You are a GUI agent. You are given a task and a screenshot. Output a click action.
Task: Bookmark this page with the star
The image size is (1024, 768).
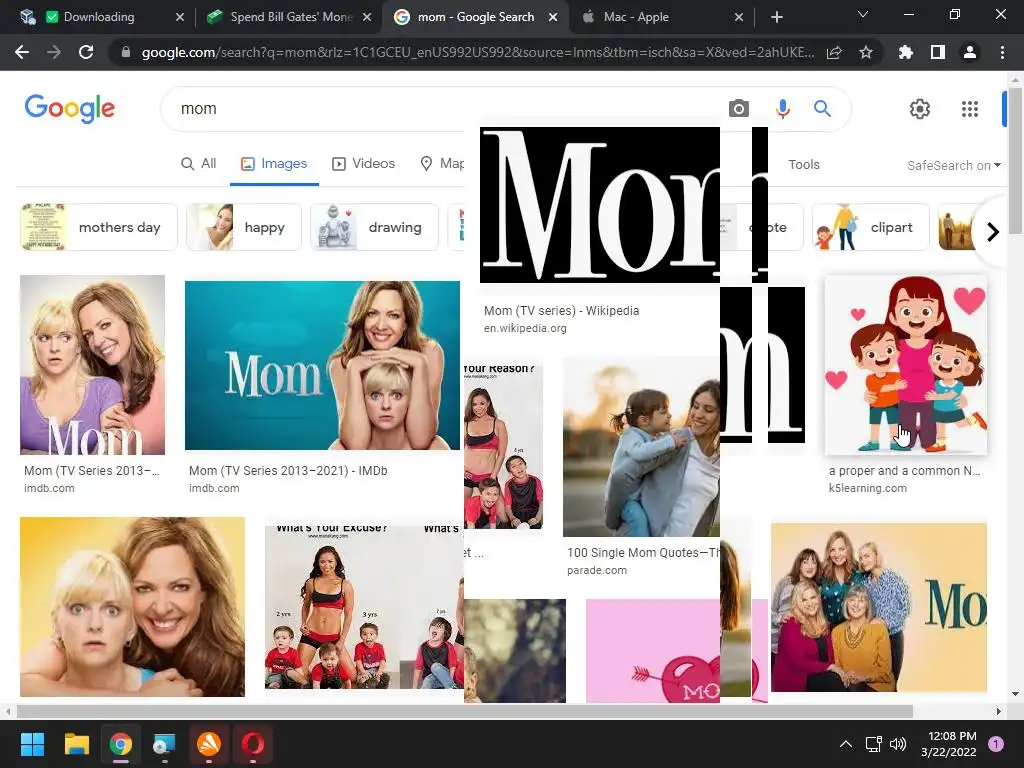(866, 52)
